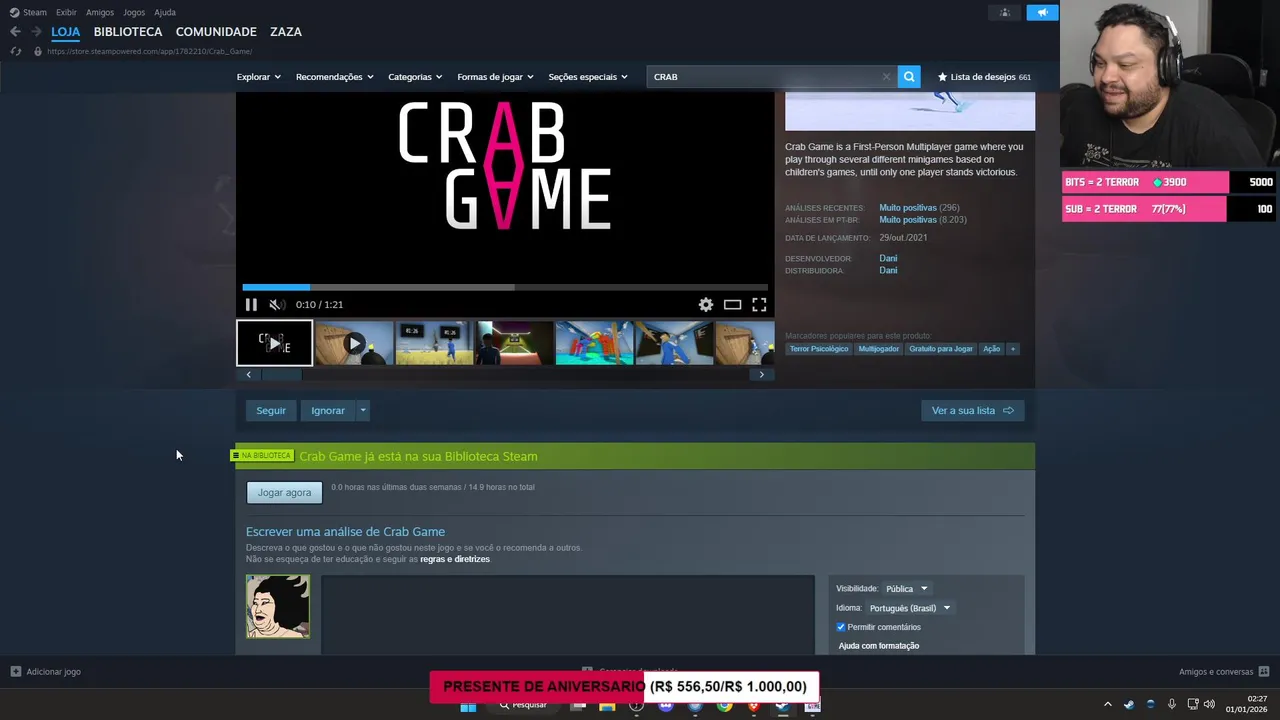This screenshot has width=1280, height=720.
Task: Select the Ação tag
Action: tap(991, 349)
